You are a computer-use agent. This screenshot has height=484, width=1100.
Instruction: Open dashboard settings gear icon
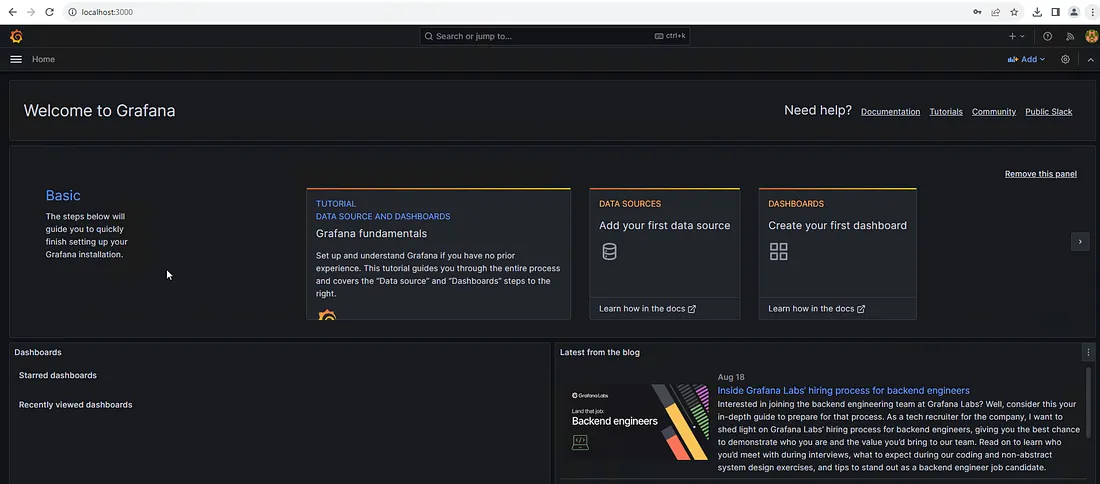1065,59
